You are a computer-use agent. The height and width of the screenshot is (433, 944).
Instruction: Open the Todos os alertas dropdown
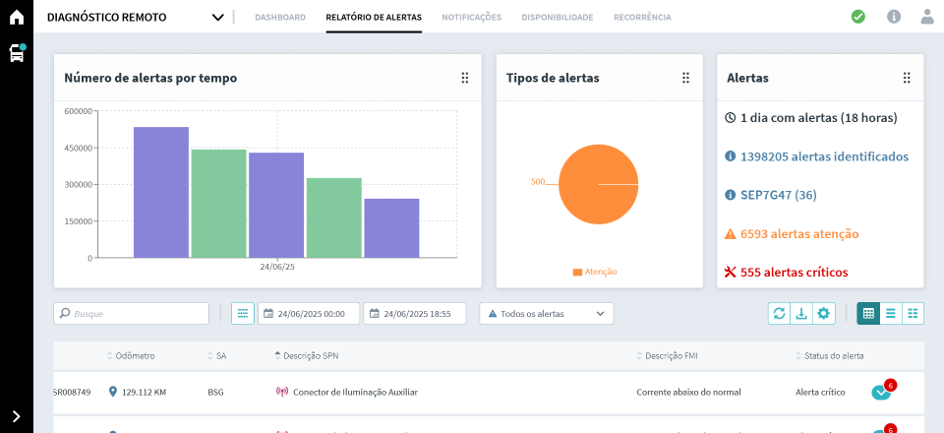547,314
